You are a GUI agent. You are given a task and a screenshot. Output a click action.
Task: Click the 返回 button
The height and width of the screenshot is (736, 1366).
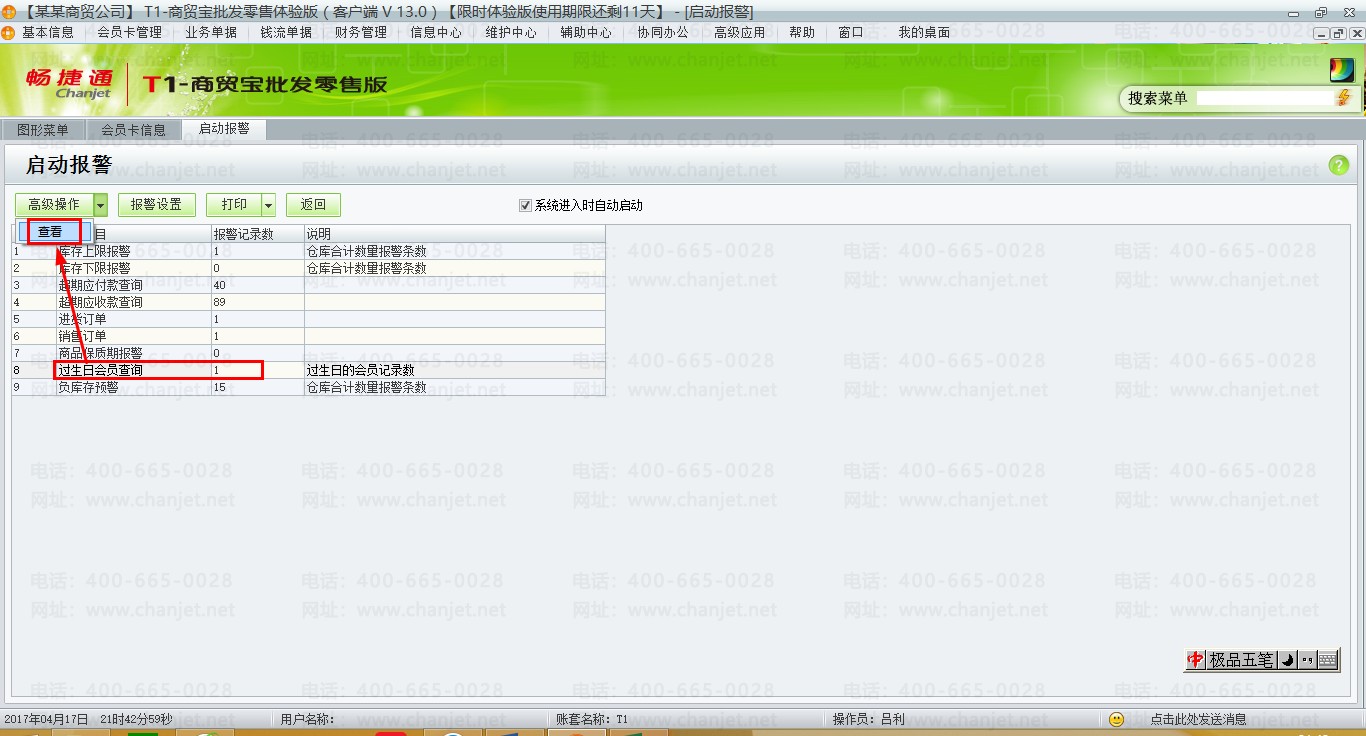(313, 205)
